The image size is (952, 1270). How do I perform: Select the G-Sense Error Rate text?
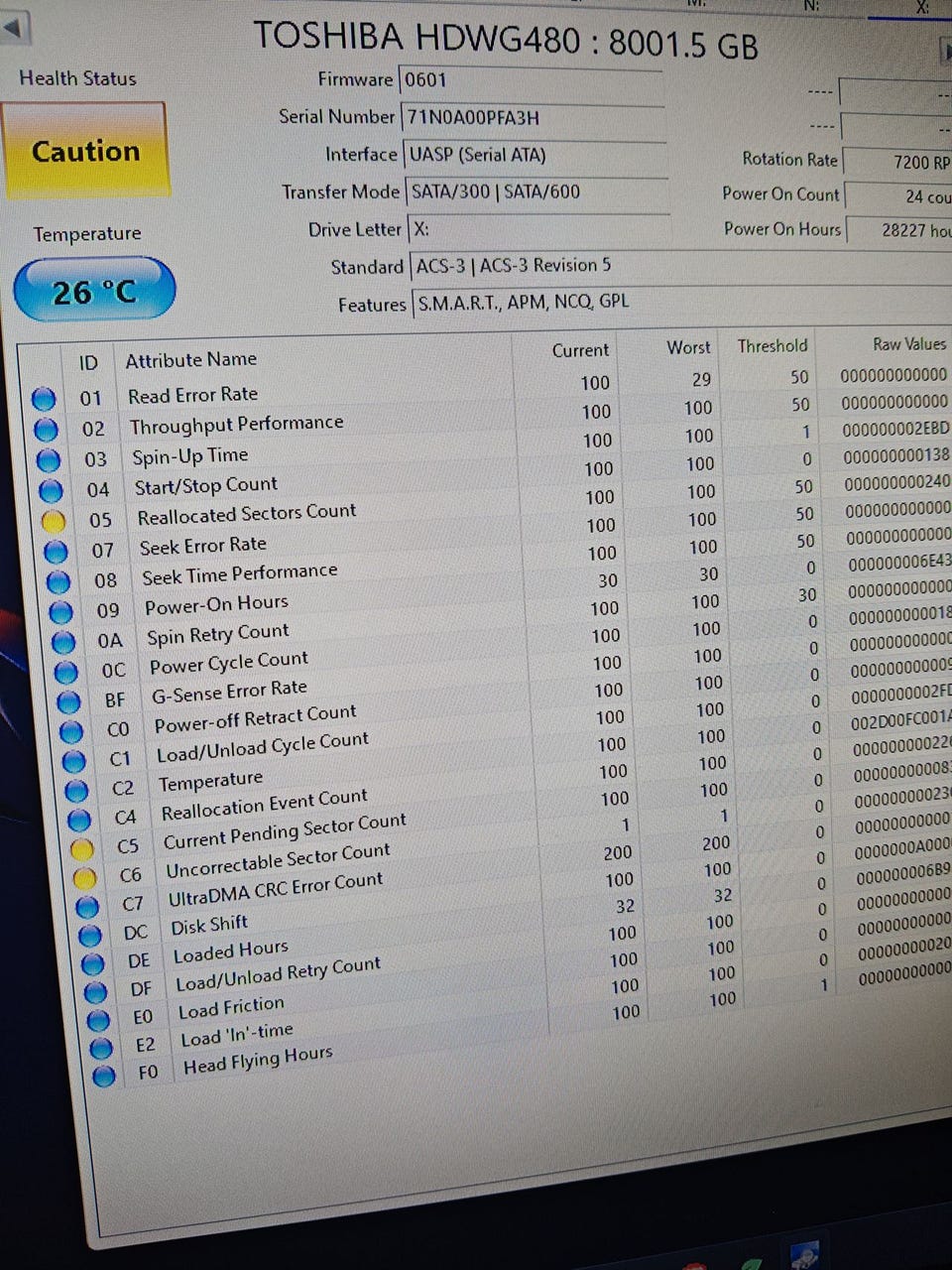tap(229, 692)
